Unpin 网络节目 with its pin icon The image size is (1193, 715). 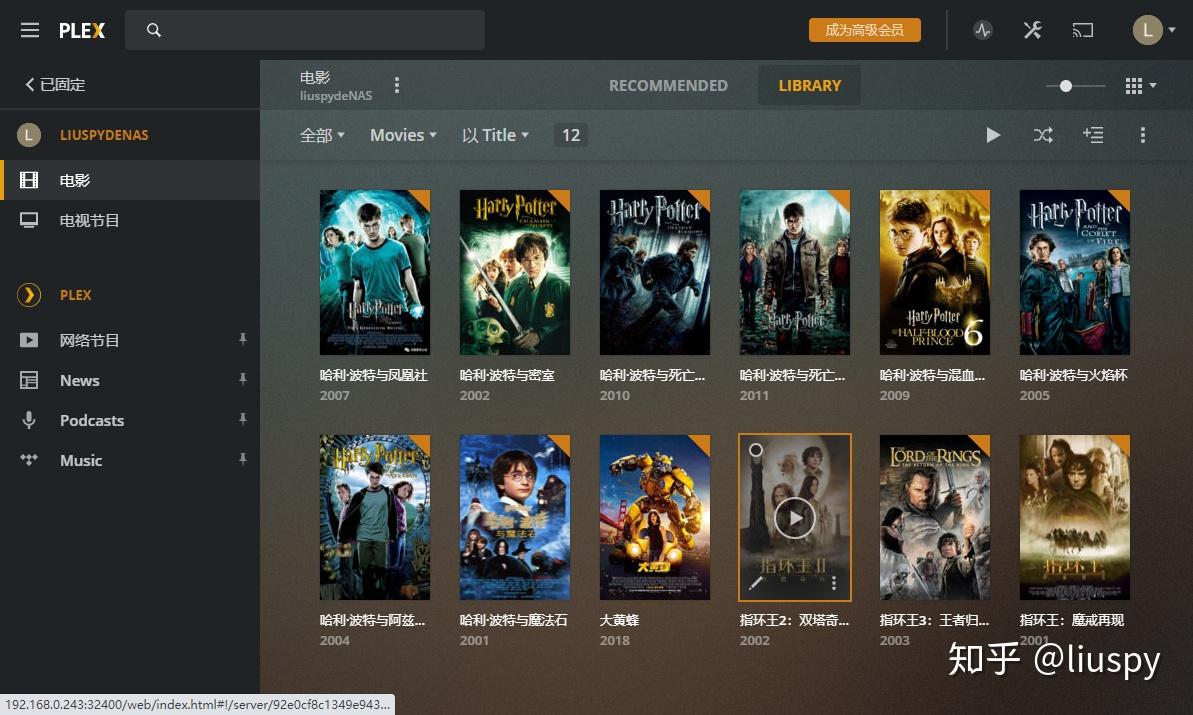click(243, 339)
